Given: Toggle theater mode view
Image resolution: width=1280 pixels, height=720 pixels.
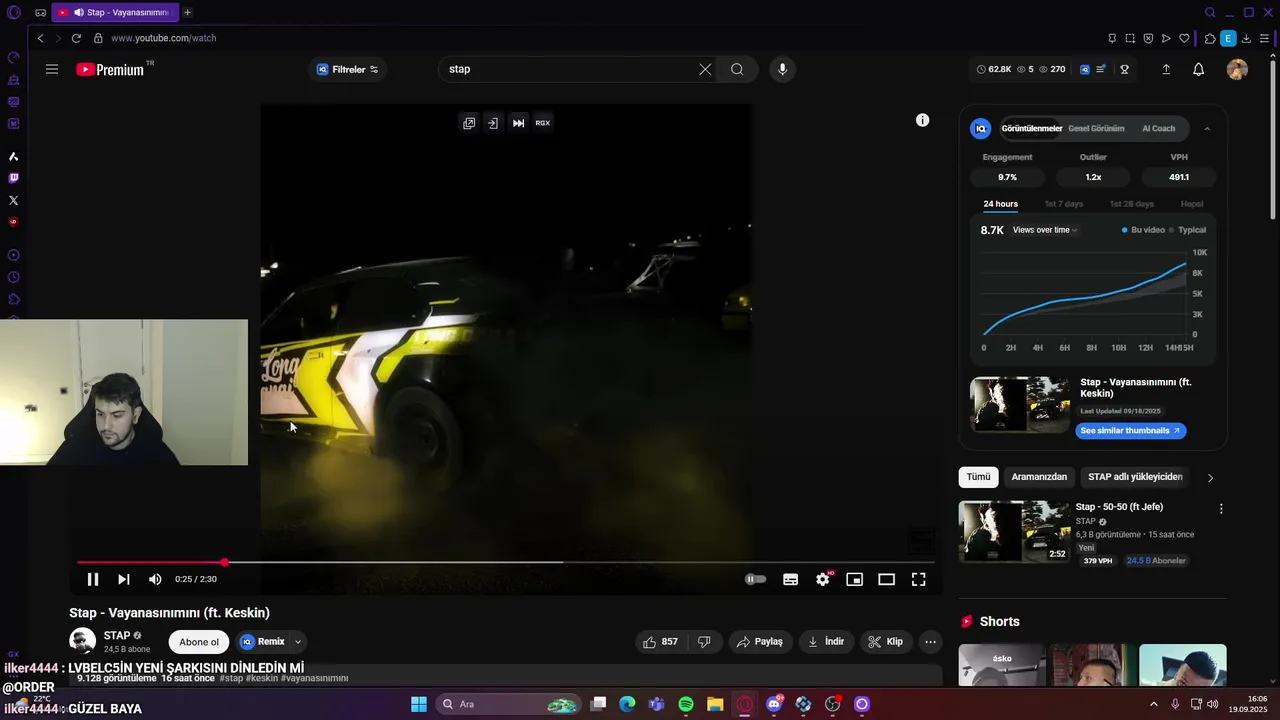Looking at the screenshot, I should point(886,579).
